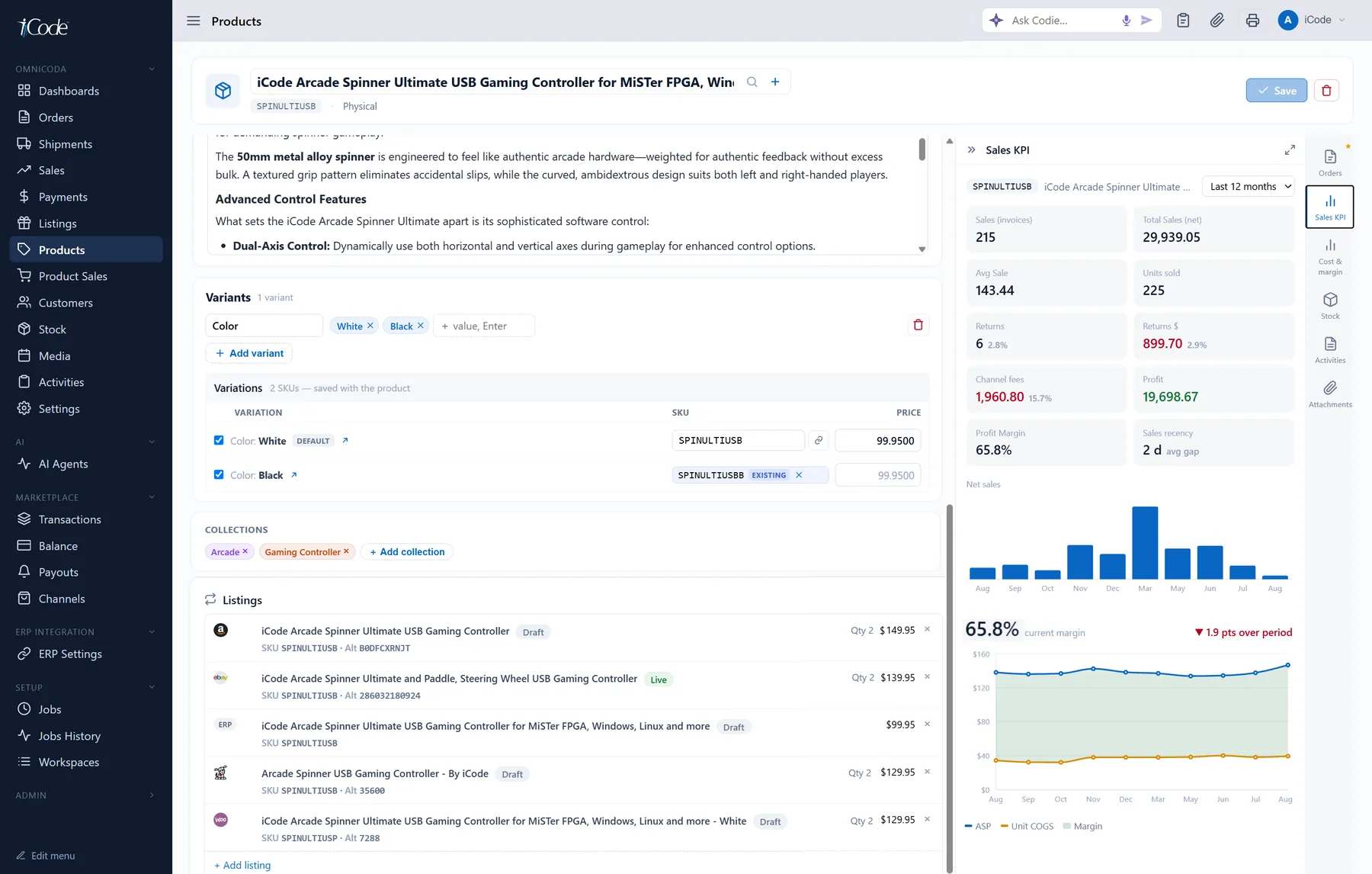Click the variant value entry field
This screenshot has height=874, width=1372.
tap(484, 326)
